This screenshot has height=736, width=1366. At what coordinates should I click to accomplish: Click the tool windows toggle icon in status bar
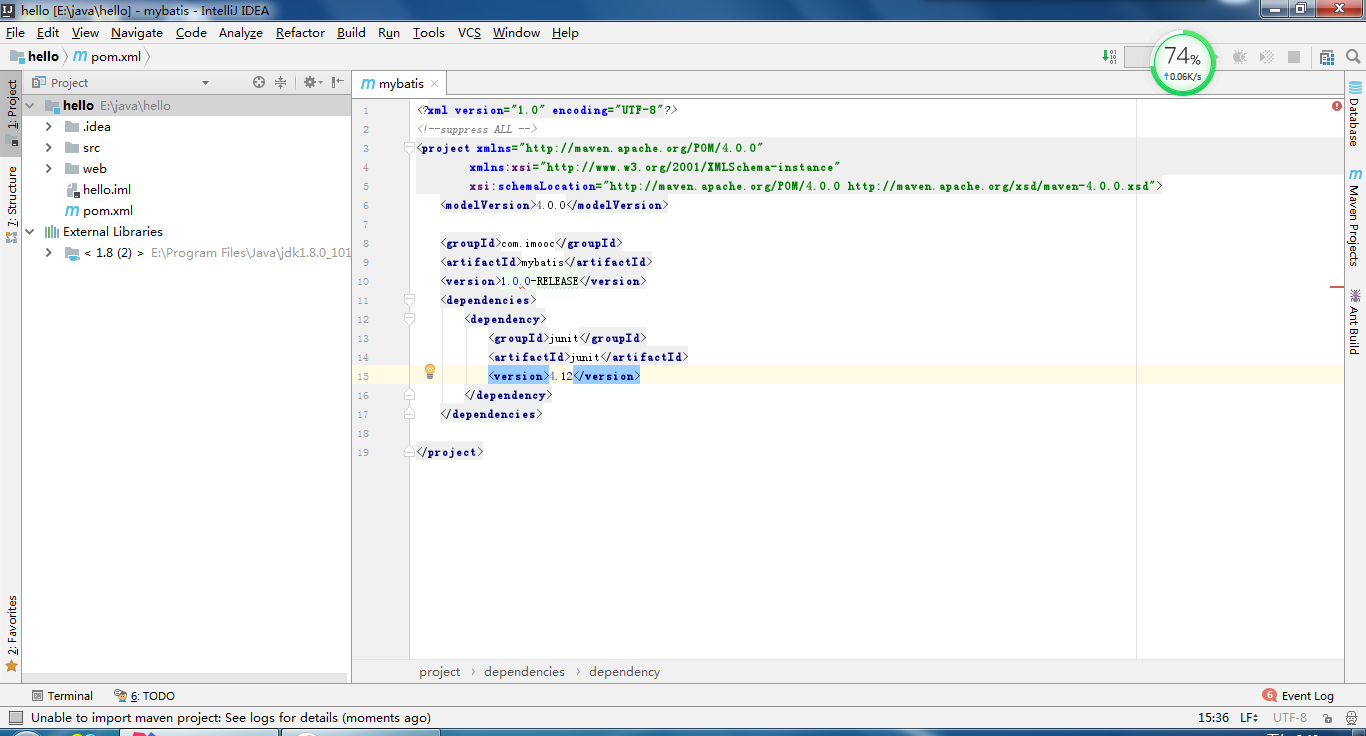click(14, 717)
